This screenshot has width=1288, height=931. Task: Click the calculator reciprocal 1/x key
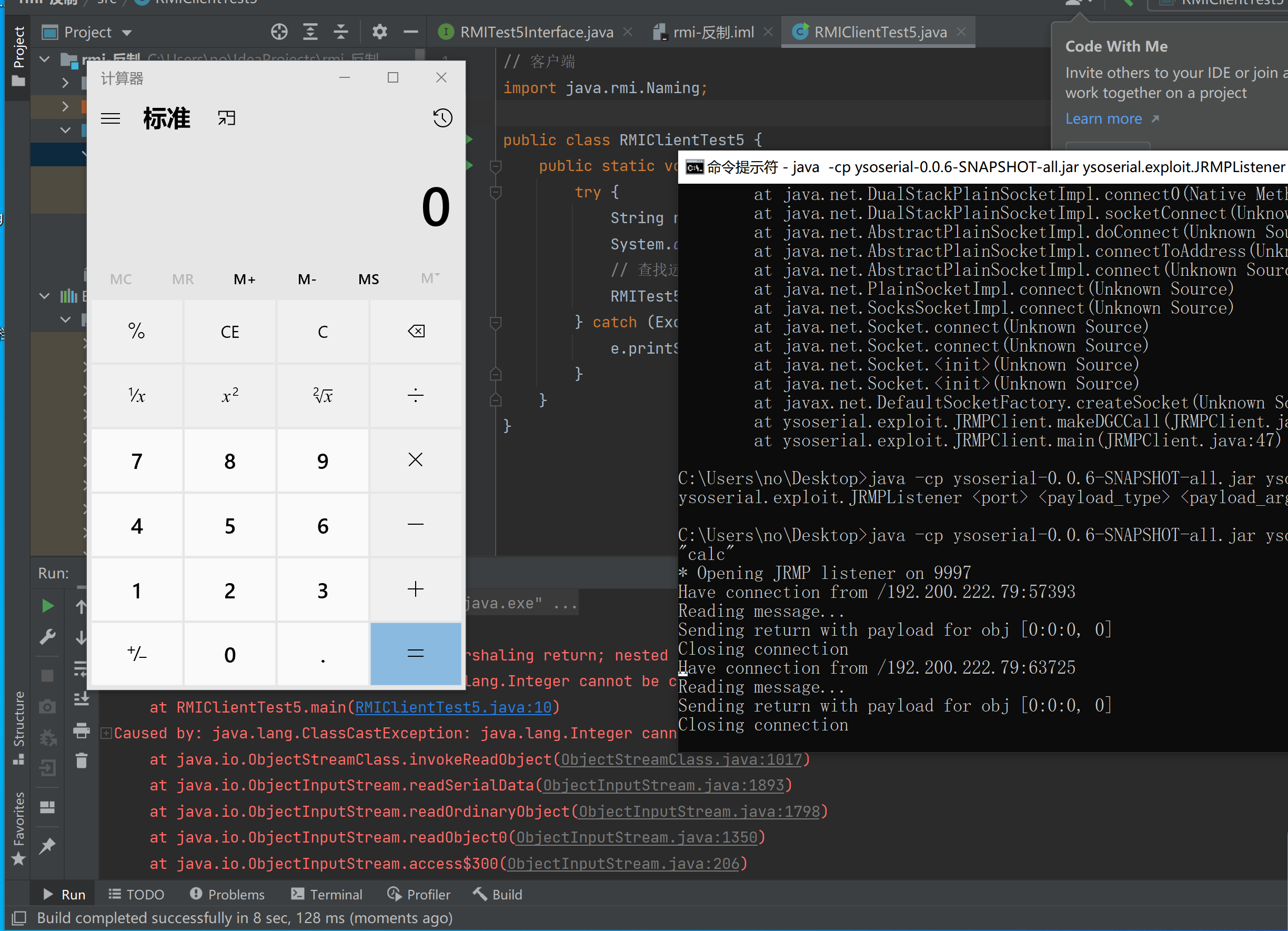point(137,396)
